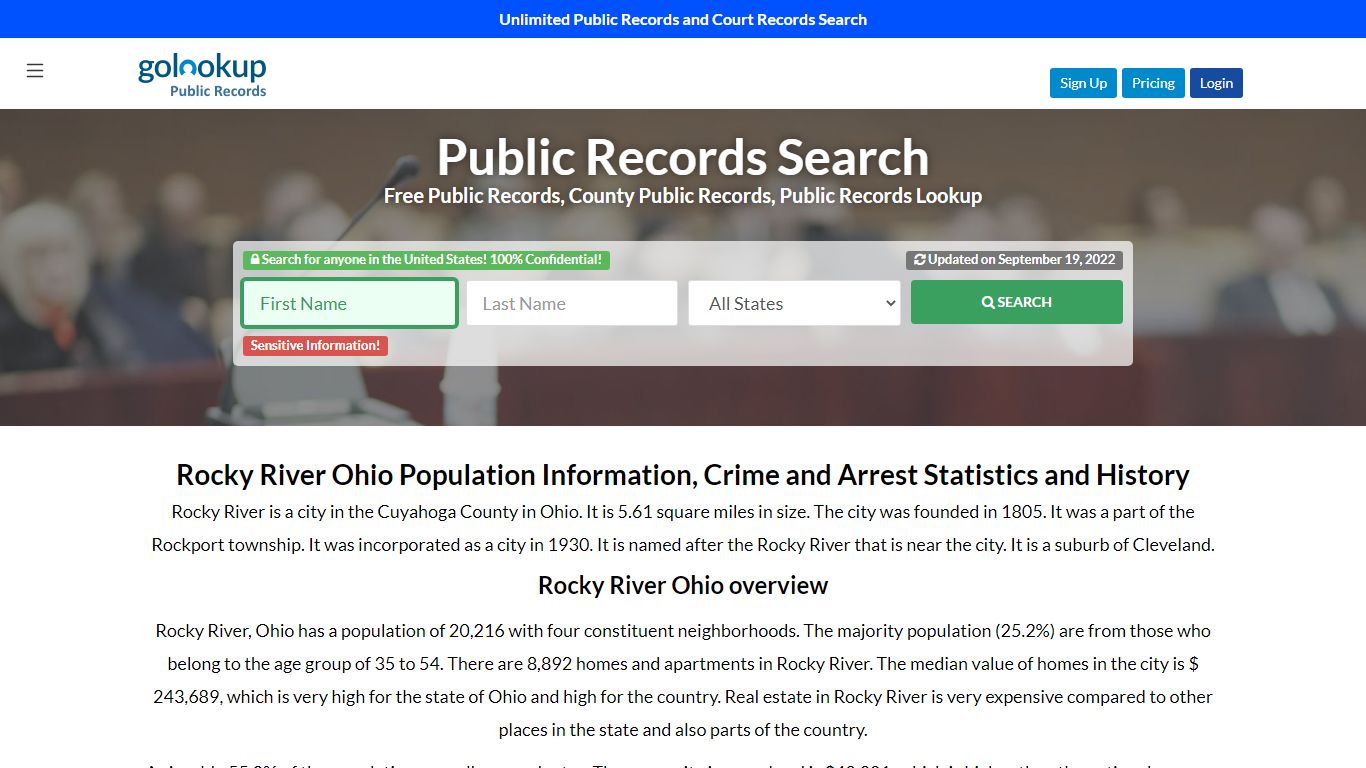The height and width of the screenshot is (768, 1366).
Task: Click the 100% Confidential green badge
Action: tap(426, 260)
